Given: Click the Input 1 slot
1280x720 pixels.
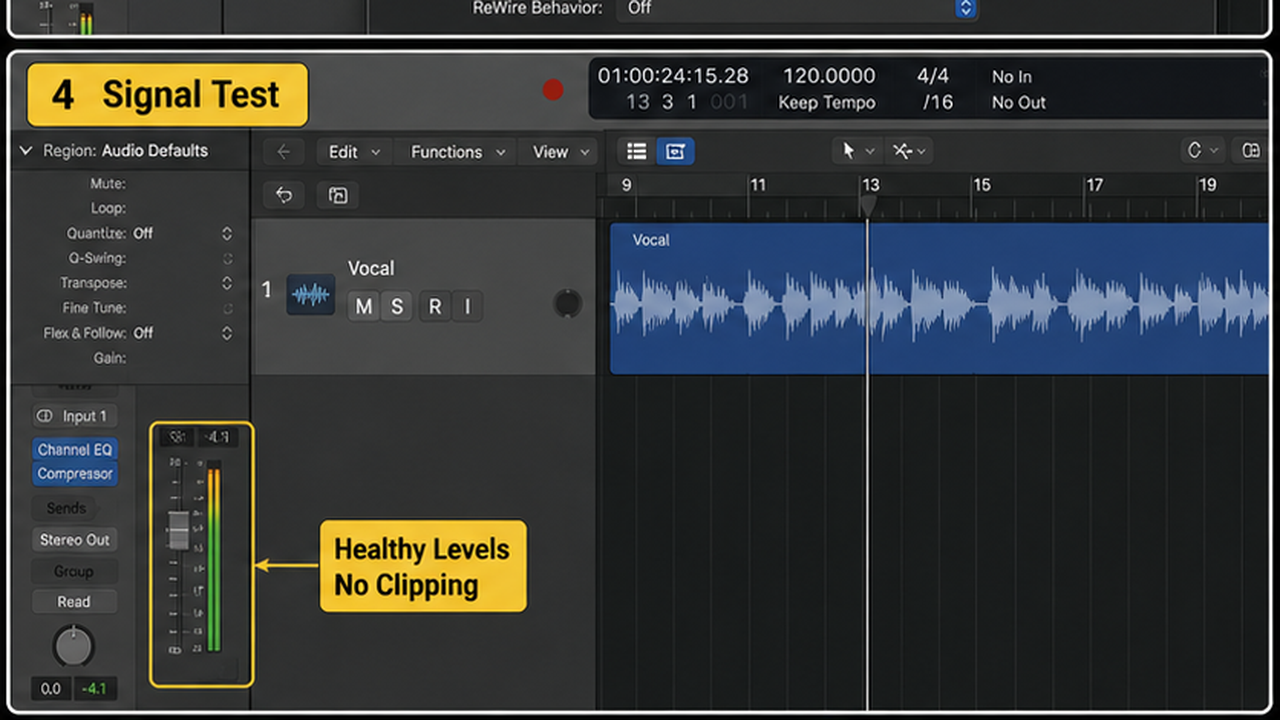Looking at the screenshot, I should click(x=74, y=416).
